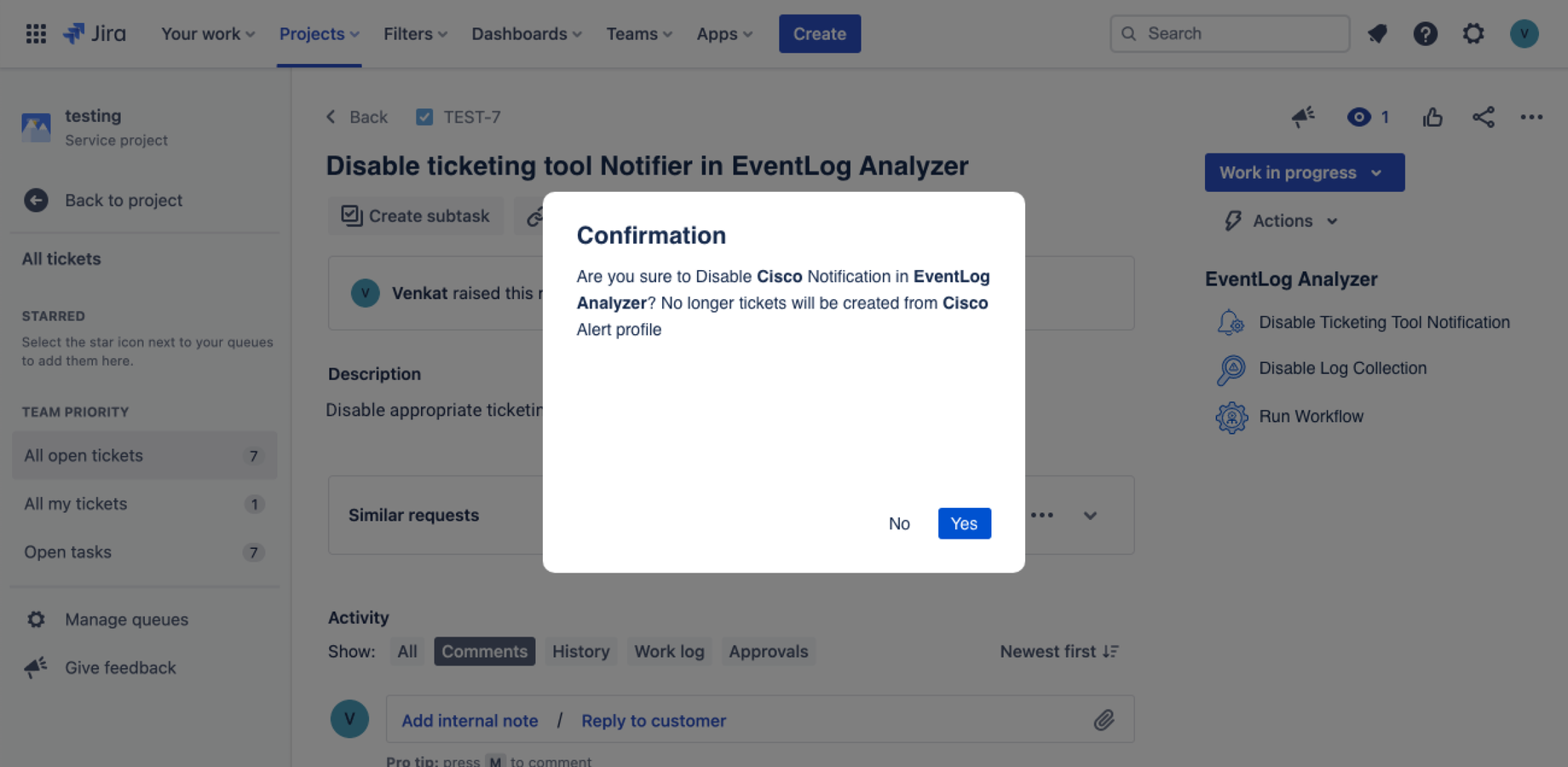The image size is (1568, 767).
Task: Switch to the Work log tab
Action: pos(669,651)
